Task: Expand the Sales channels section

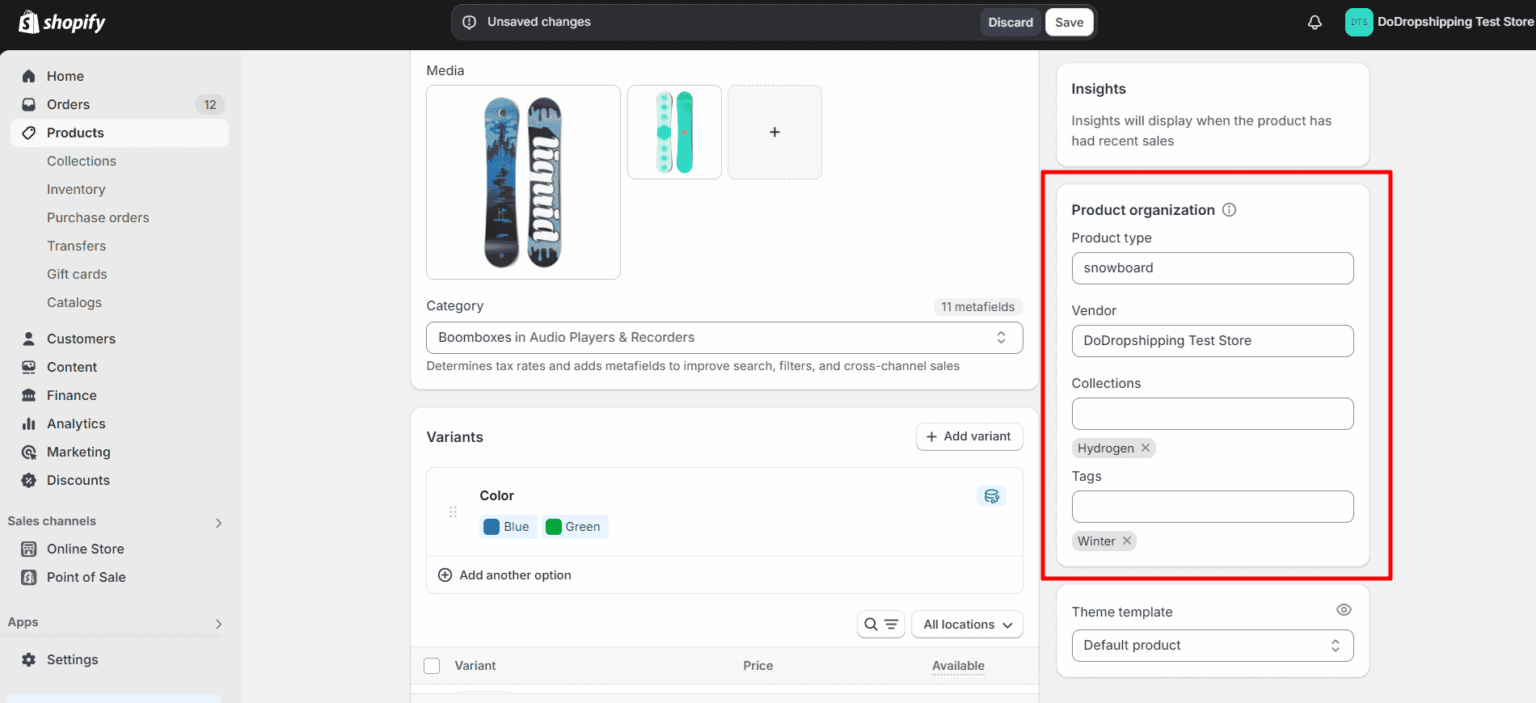Action: point(218,522)
